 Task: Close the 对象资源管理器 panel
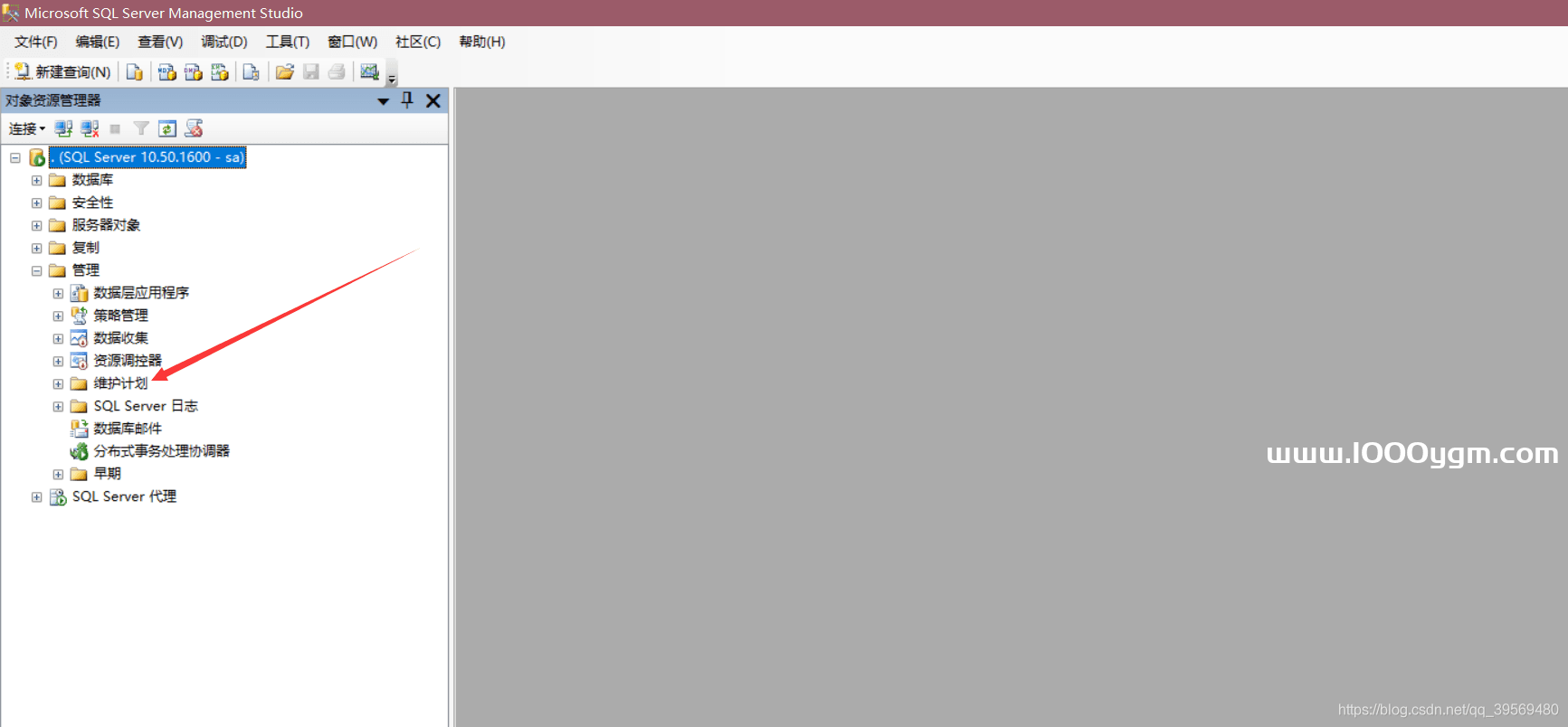[433, 100]
